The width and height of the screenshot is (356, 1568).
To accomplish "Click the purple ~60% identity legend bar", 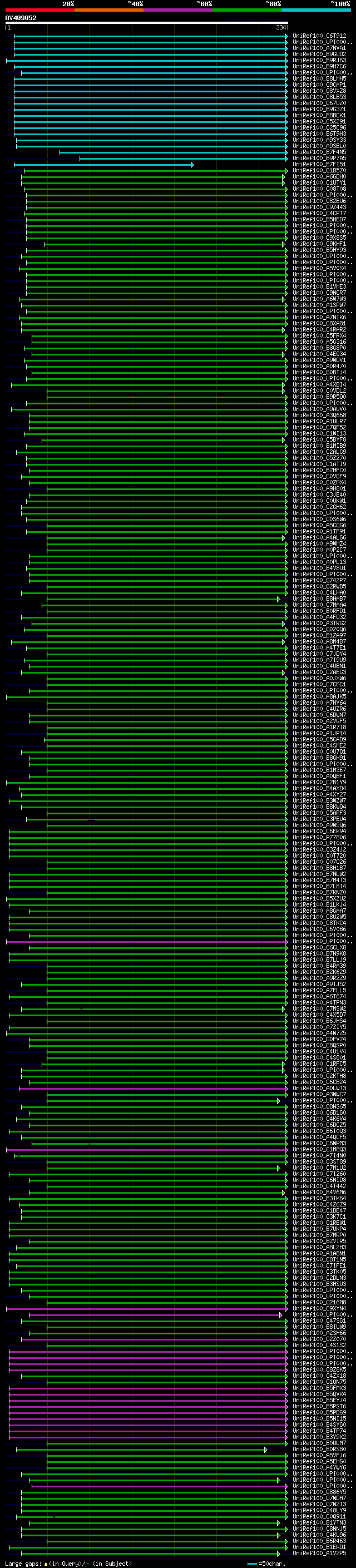I will (179, 10).
